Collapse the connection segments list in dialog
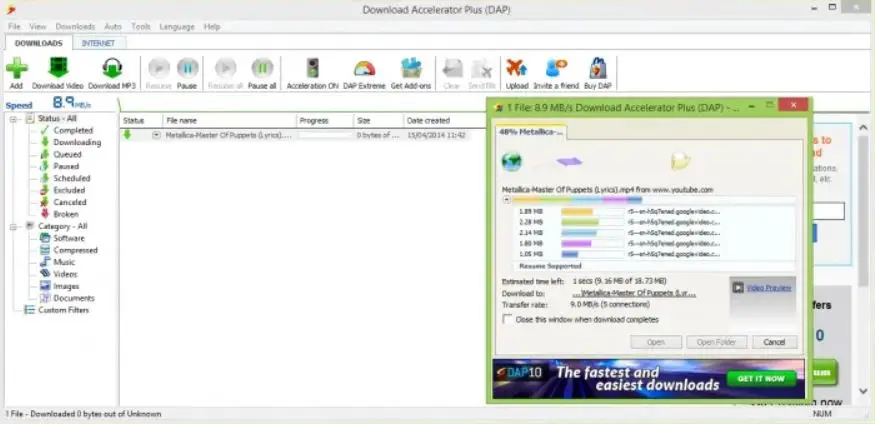 pos(507,200)
